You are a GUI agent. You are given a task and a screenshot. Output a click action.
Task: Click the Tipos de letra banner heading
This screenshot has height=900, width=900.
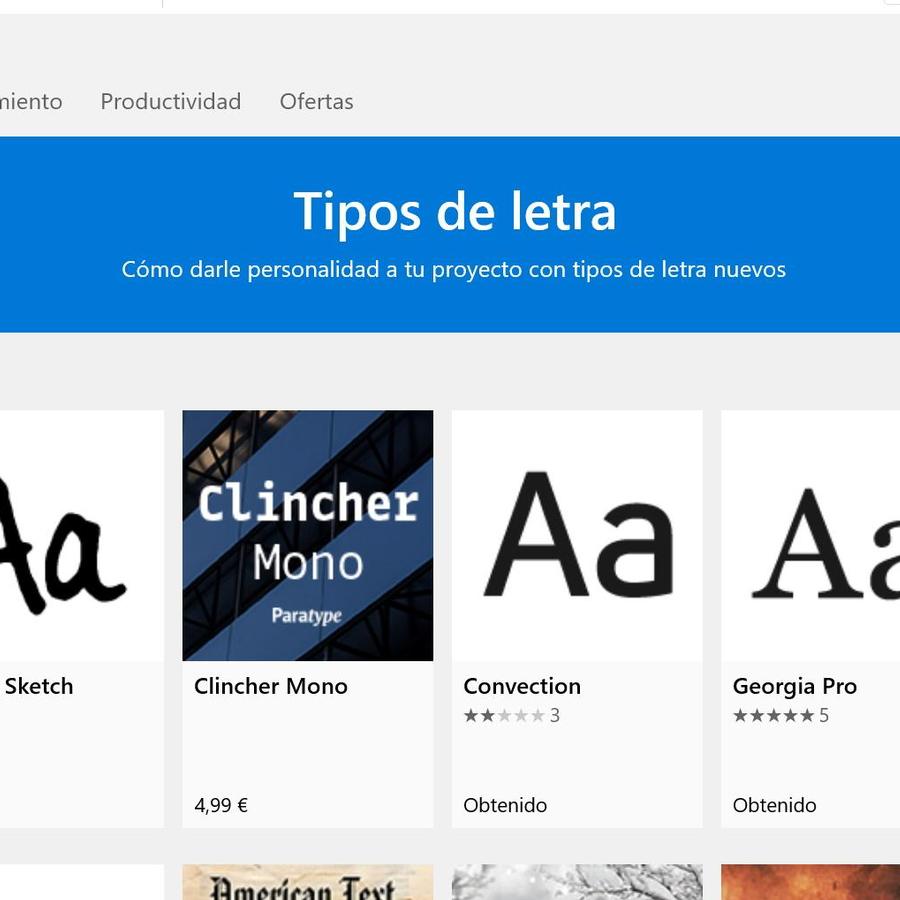click(x=454, y=211)
